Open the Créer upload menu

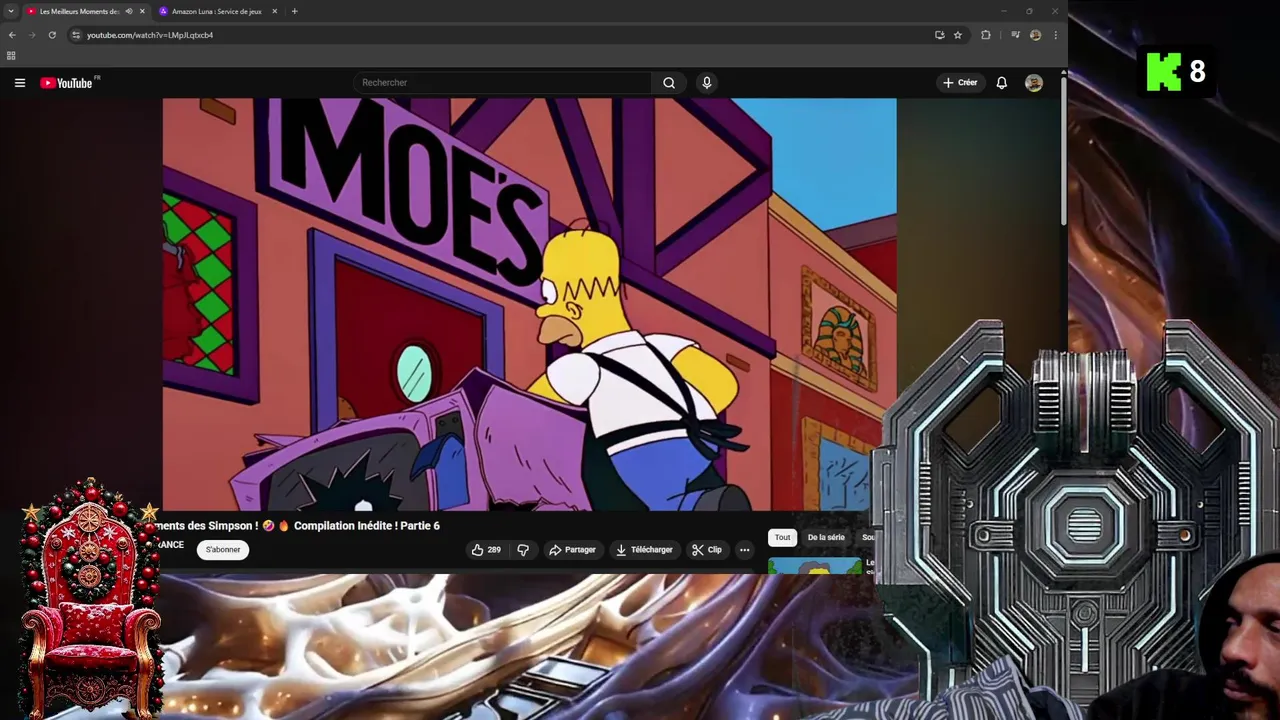[960, 83]
